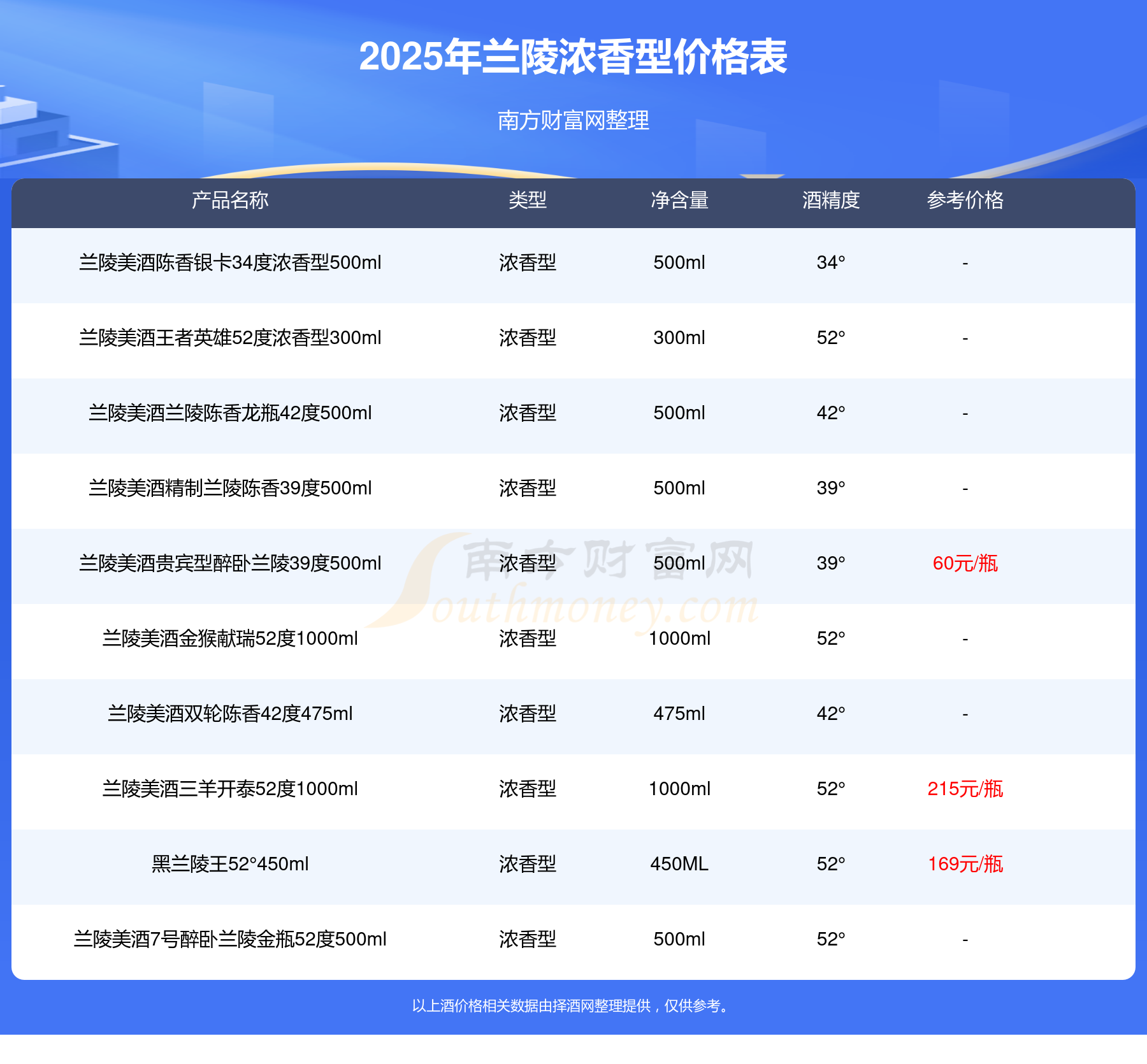Click the 215元/瓶 price
1147x1064 pixels.
click(965, 789)
